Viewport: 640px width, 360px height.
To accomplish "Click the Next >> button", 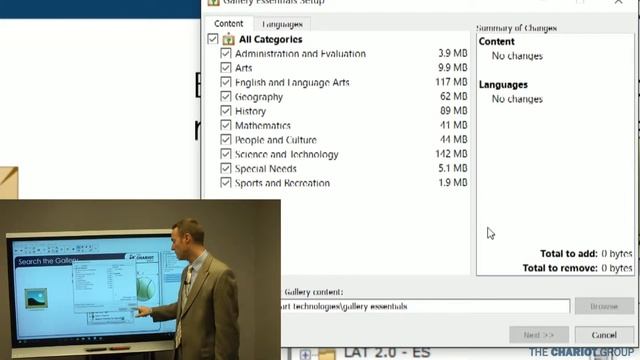I will click(x=539, y=335).
